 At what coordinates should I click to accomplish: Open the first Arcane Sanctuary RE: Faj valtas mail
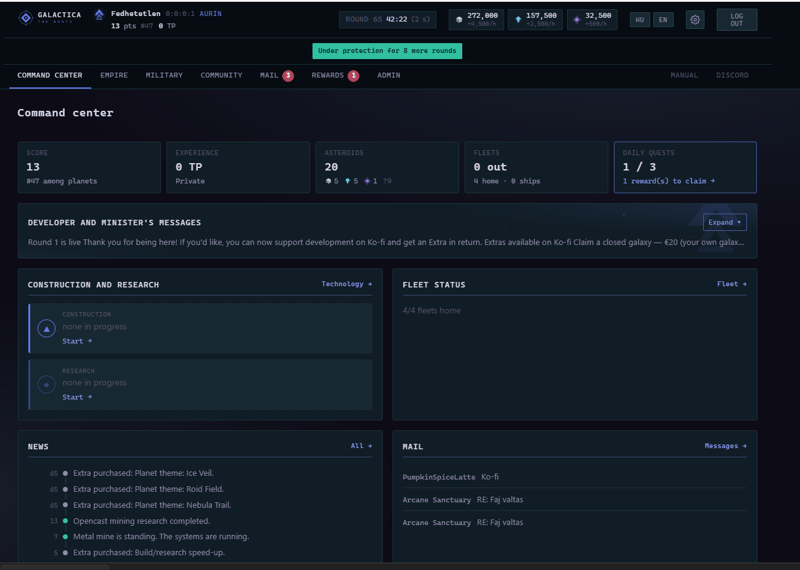(x=574, y=500)
